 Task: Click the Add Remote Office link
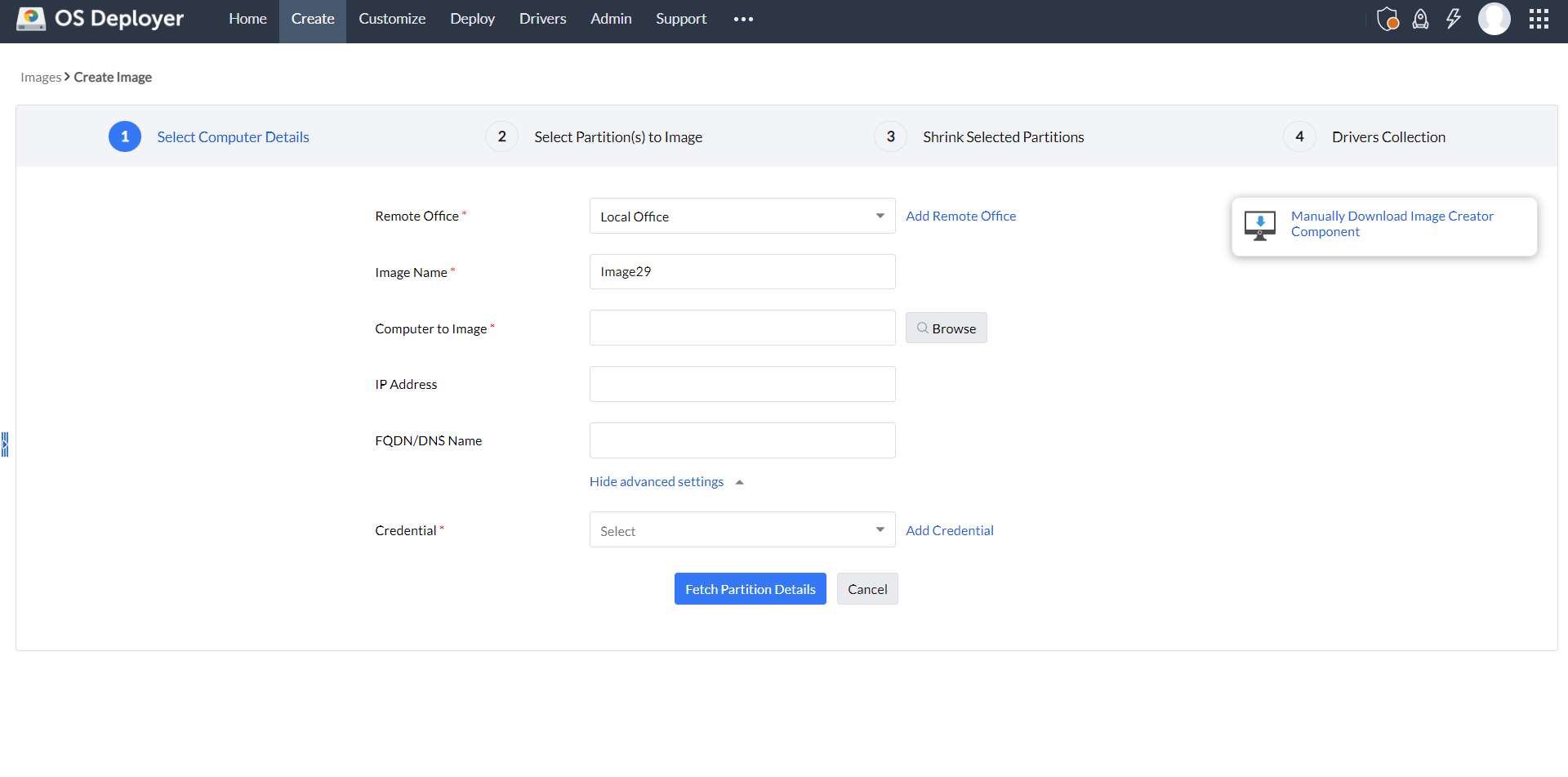(x=960, y=216)
